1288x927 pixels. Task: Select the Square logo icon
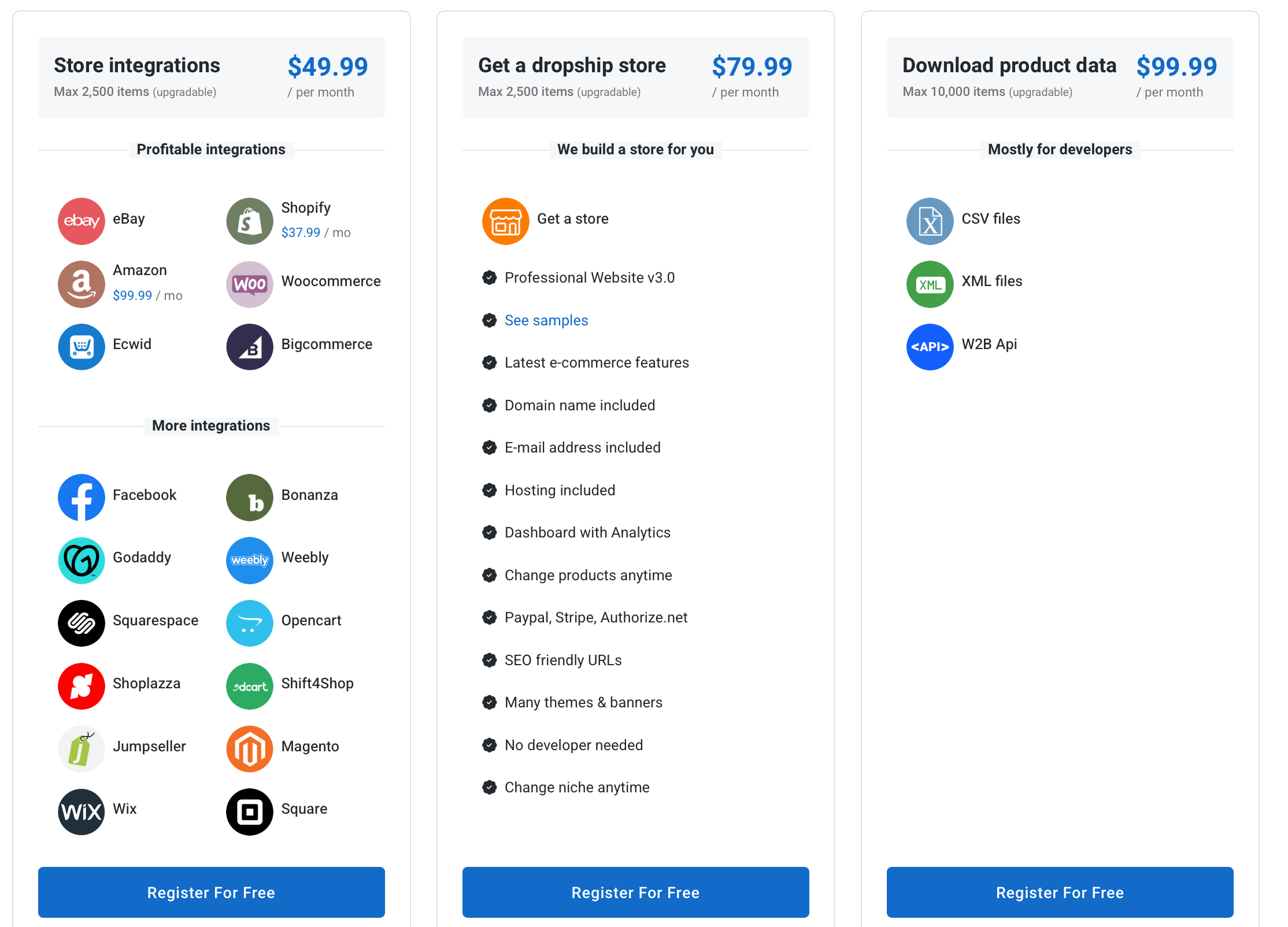pyautogui.click(x=250, y=812)
